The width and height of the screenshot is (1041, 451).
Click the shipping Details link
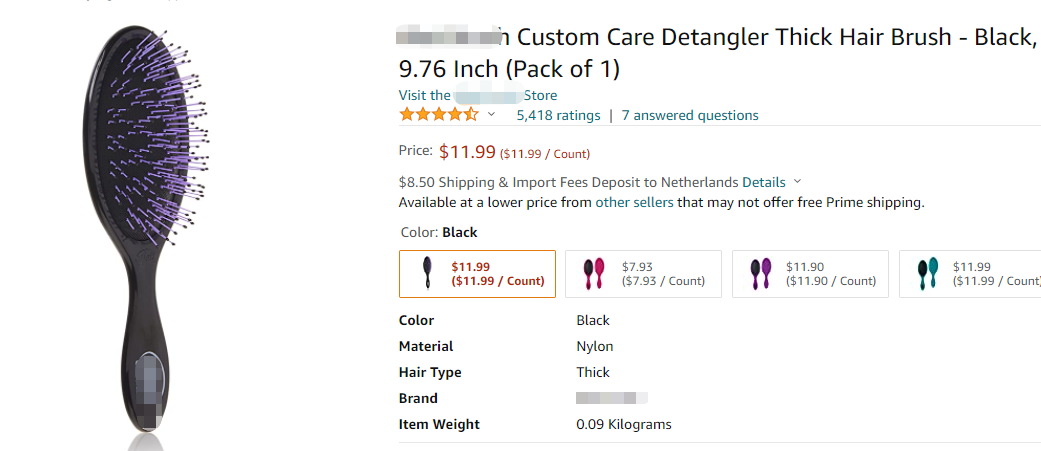tap(763, 182)
